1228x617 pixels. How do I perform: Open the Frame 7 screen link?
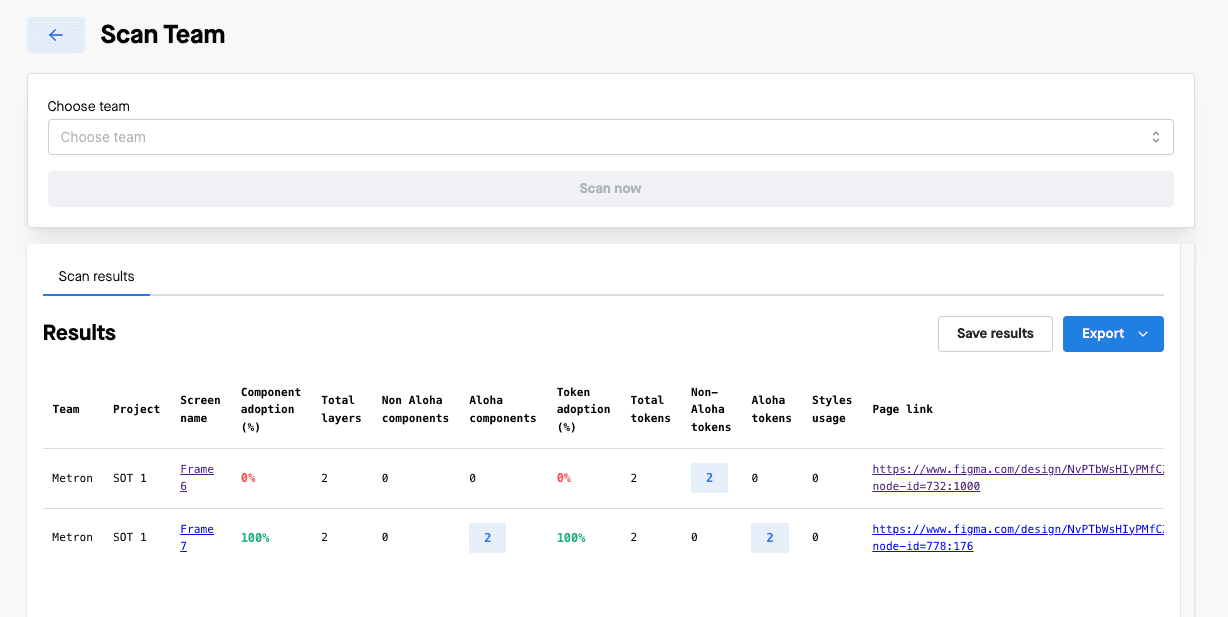[x=197, y=537]
